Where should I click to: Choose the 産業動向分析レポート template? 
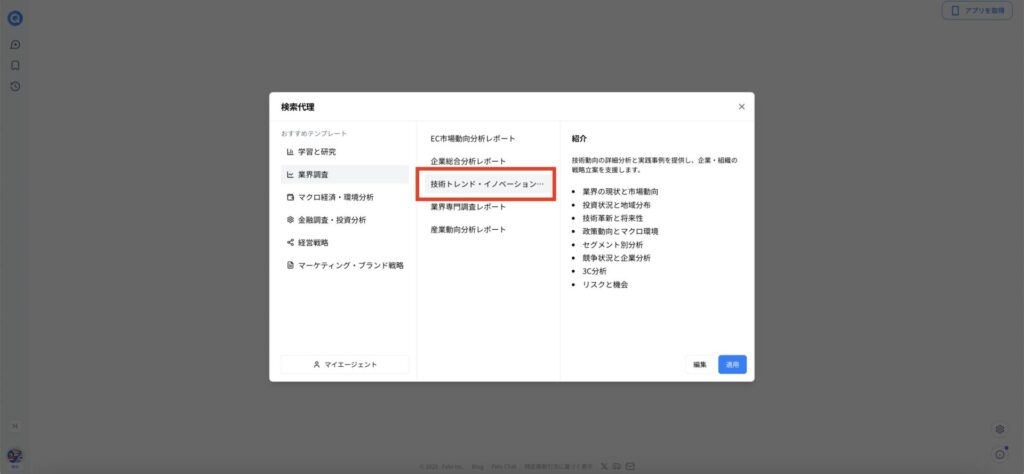(488, 230)
